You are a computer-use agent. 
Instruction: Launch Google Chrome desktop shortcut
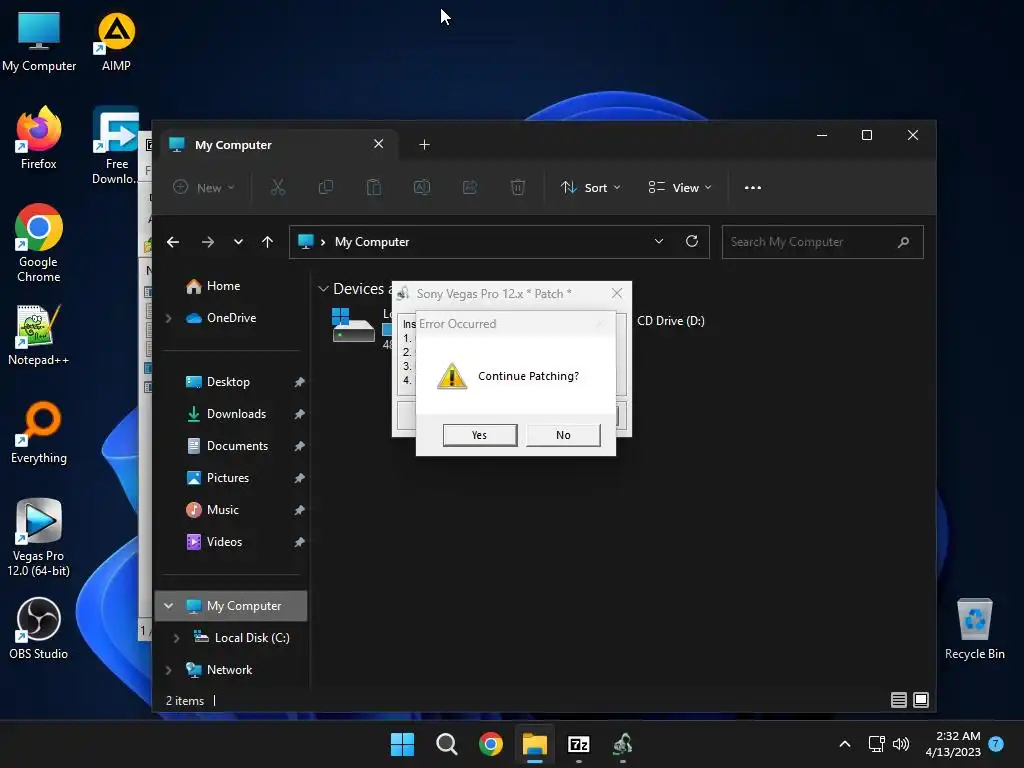click(39, 243)
